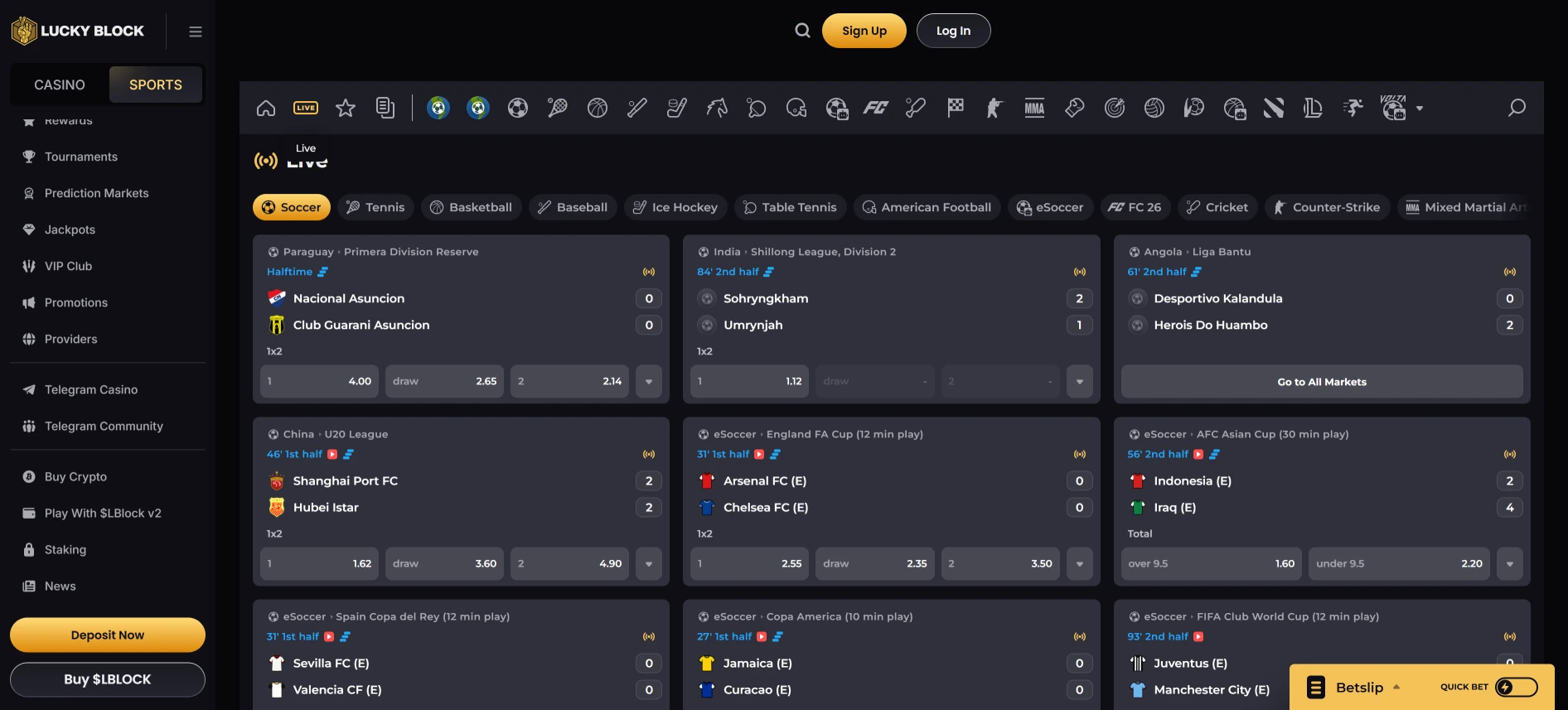
Task: Expand markets arrow for Nacional Asuncion match
Action: pos(649,381)
